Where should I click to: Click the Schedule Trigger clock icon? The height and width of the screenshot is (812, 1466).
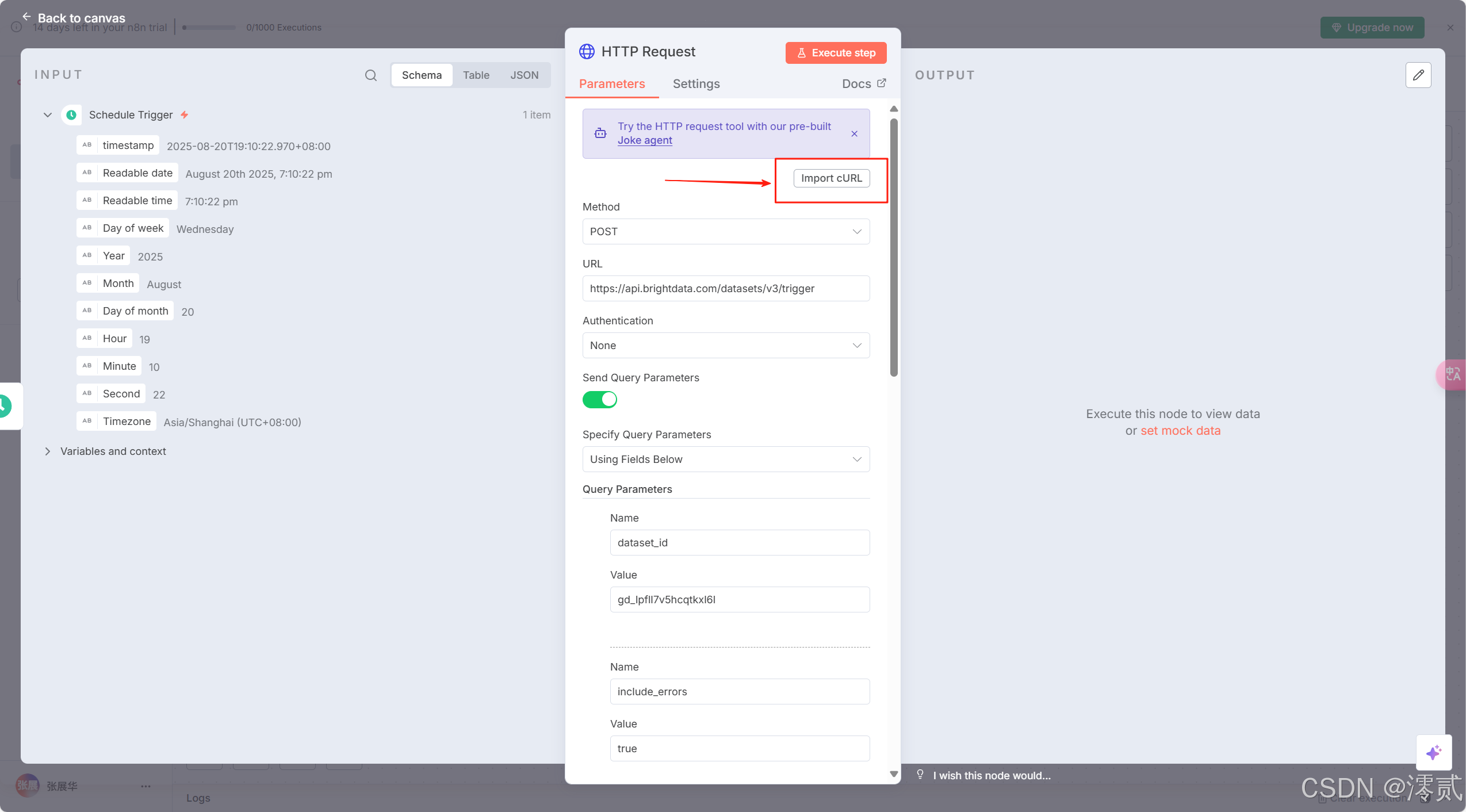click(x=71, y=115)
